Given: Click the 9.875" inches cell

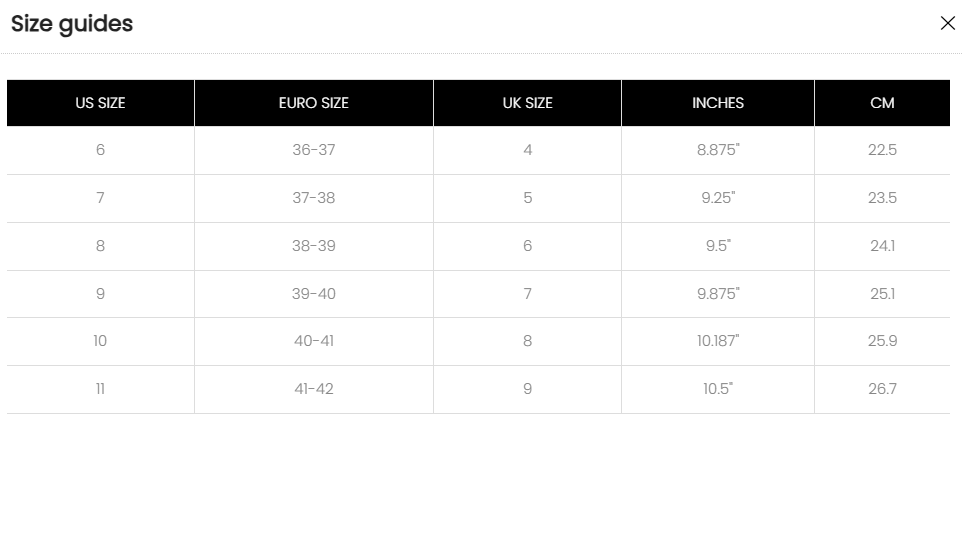Looking at the screenshot, I should click(718, 294).
